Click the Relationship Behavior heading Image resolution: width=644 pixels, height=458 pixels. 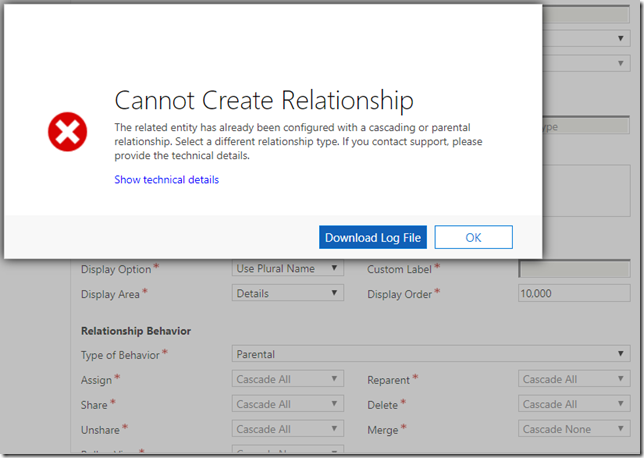click(136, 331)
